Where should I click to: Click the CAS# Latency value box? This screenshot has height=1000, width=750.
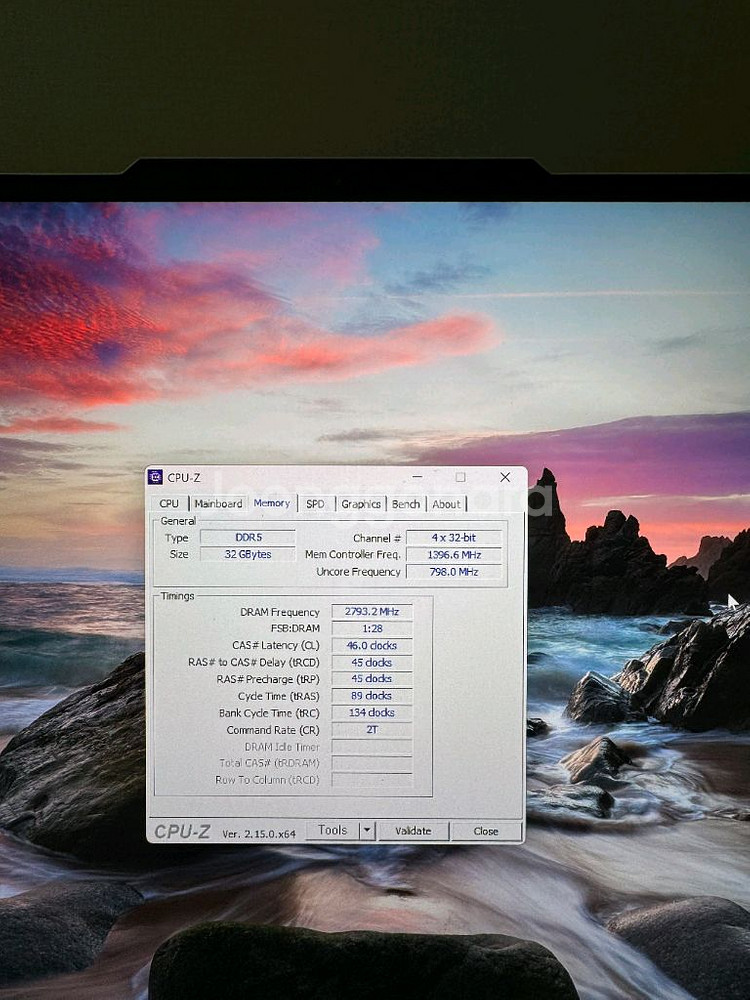pos(371,646)
